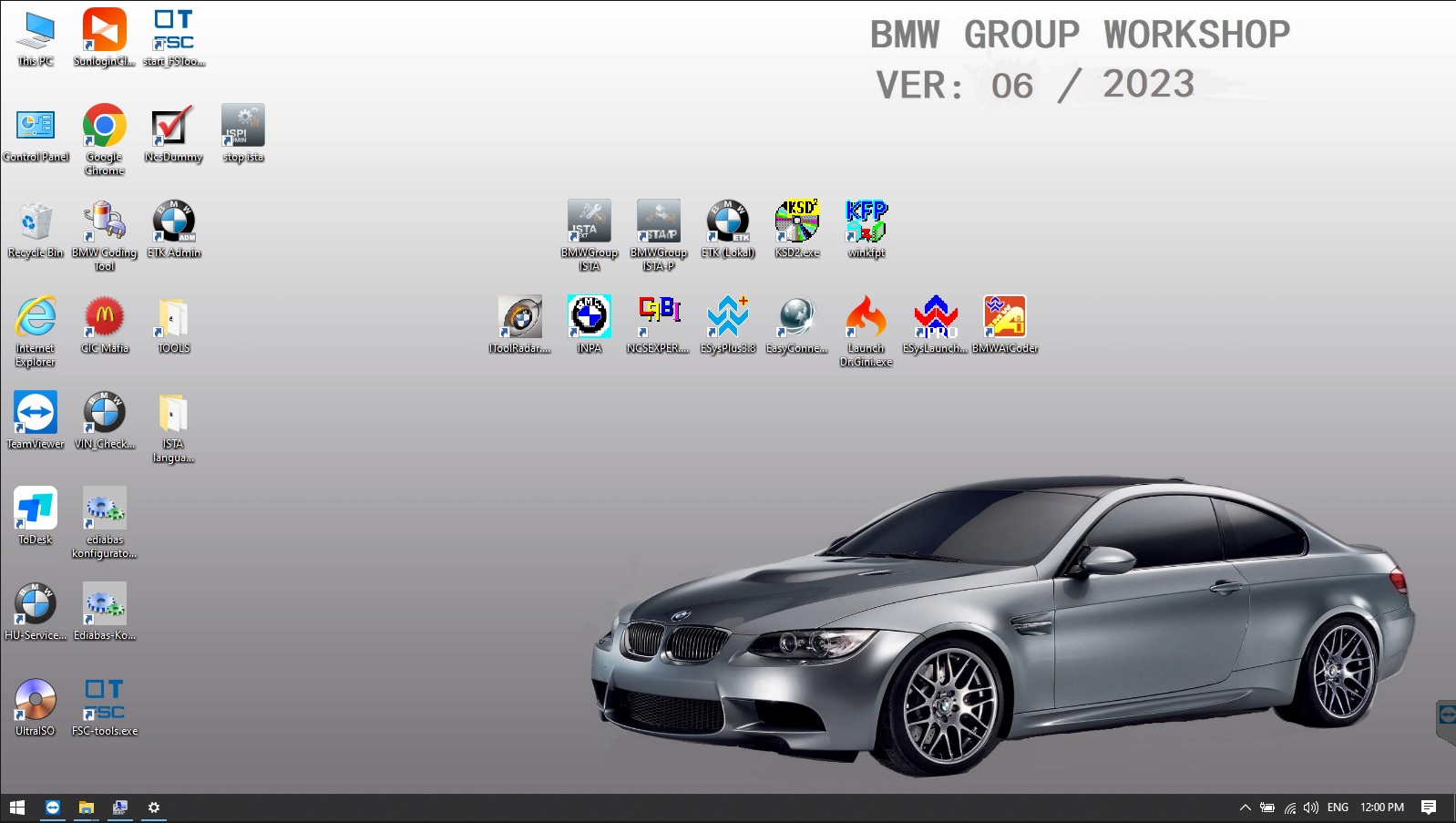The height and width of the screenshot is (823, 1456).
Task: Click the battery power tray icon
Action: coord(1267,808)
